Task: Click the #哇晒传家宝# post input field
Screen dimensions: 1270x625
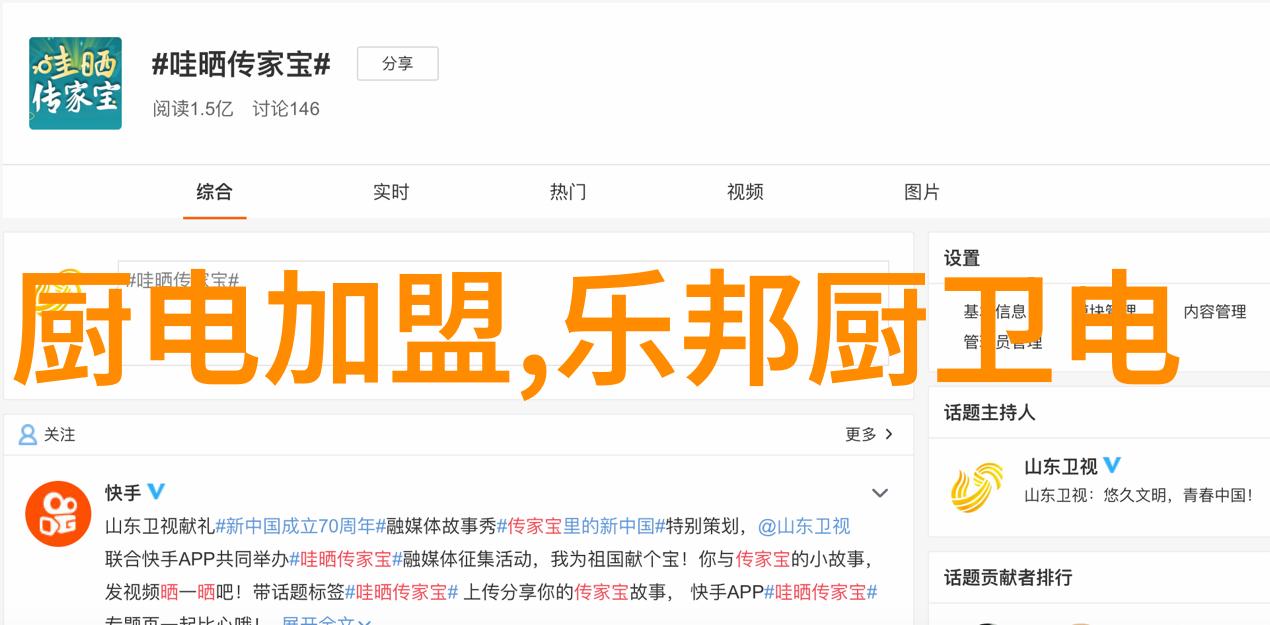Action: 503,281
